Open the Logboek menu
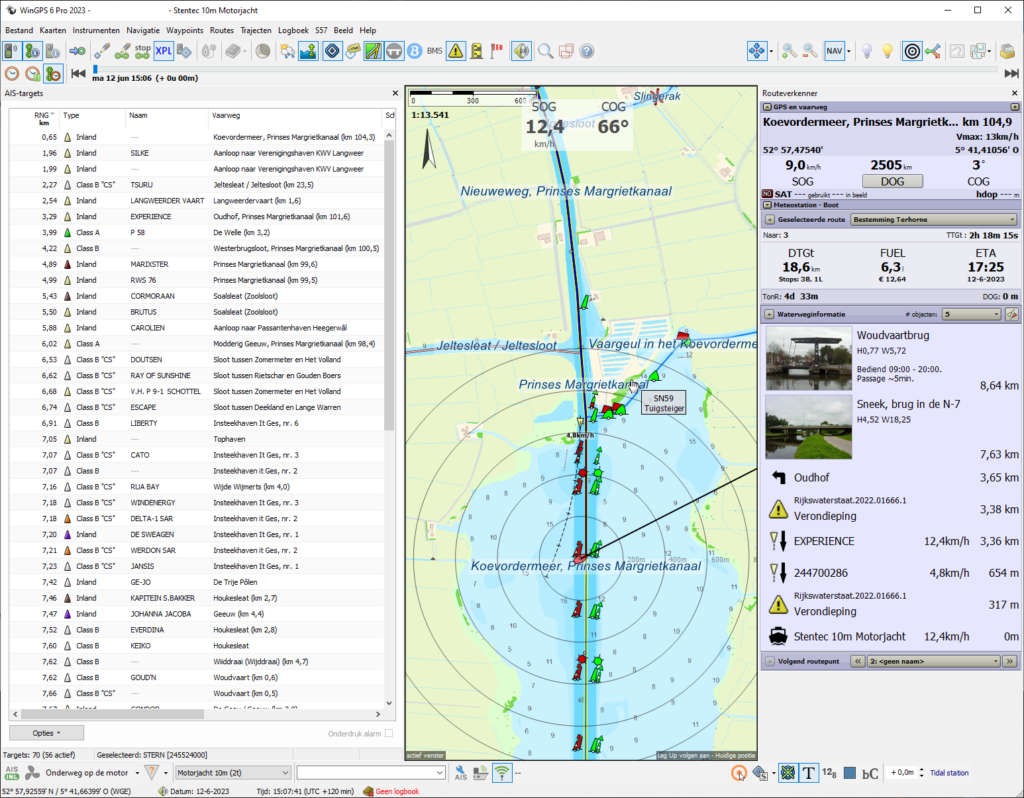The height and width of the screenshot is (798, 1024). 293,30
